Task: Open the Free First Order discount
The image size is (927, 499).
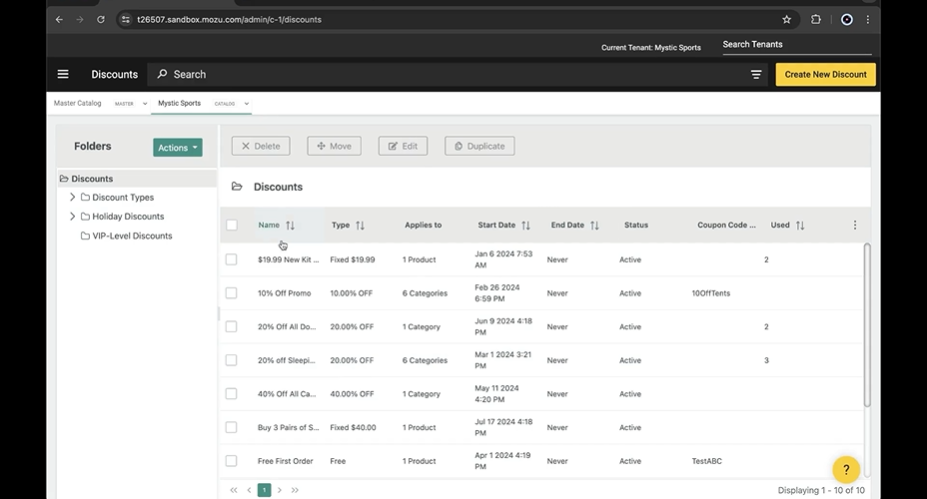Action: coord(286,461)
